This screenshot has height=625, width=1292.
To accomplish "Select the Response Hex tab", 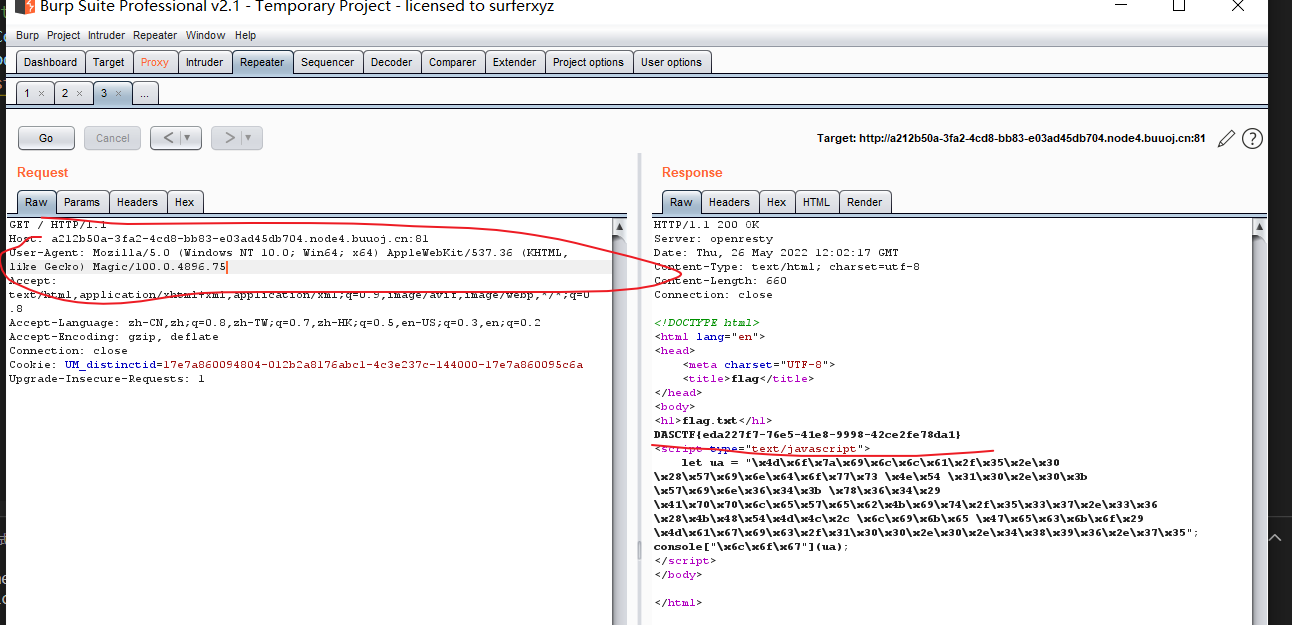I will coord(777,202).
